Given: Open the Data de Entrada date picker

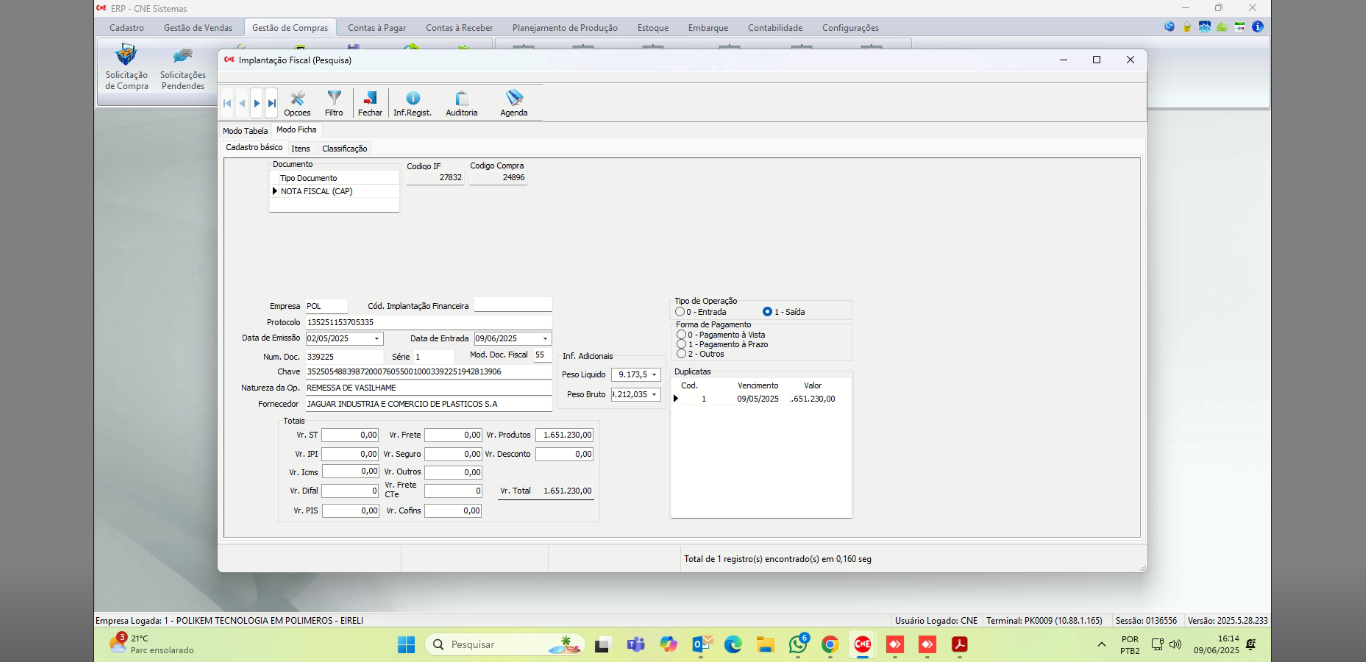Looking at the screenshot, I should (x=545, y=339).
